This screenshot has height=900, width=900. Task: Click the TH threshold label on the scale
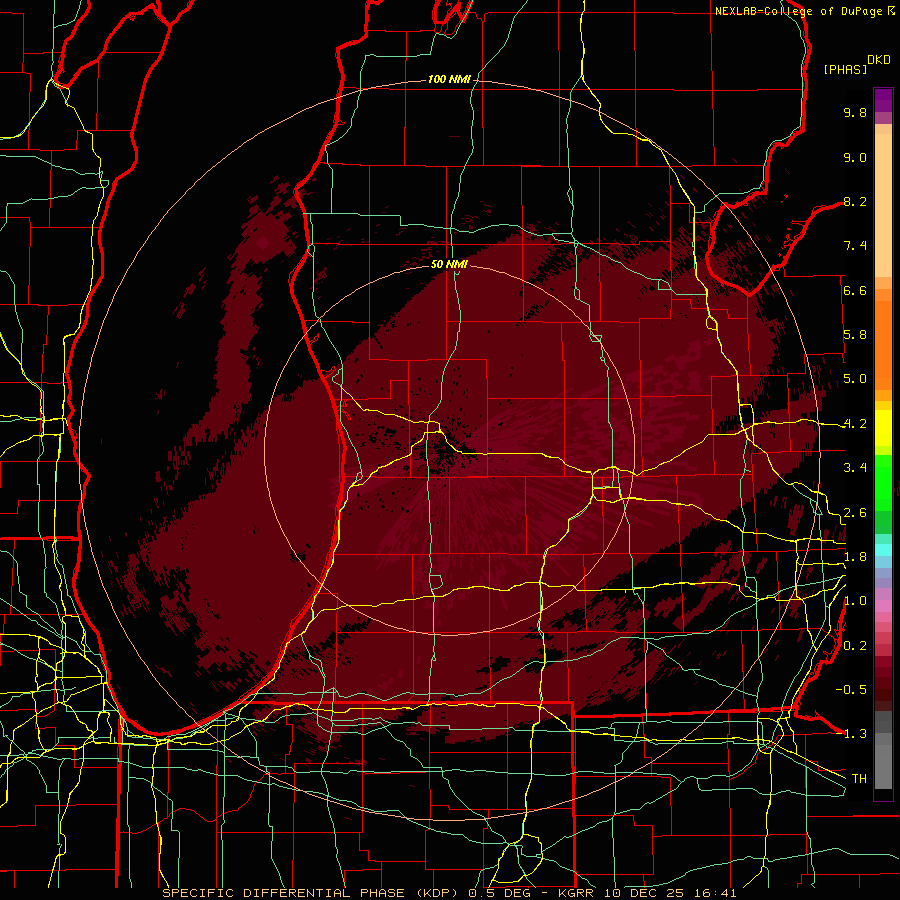point(859,779)
